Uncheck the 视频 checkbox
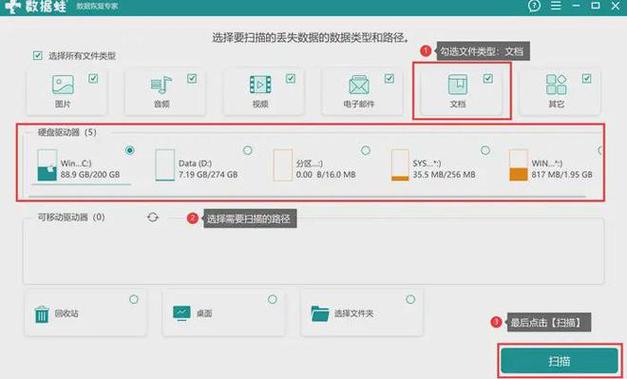The image size is (627, 379). [x=291, y=78]
